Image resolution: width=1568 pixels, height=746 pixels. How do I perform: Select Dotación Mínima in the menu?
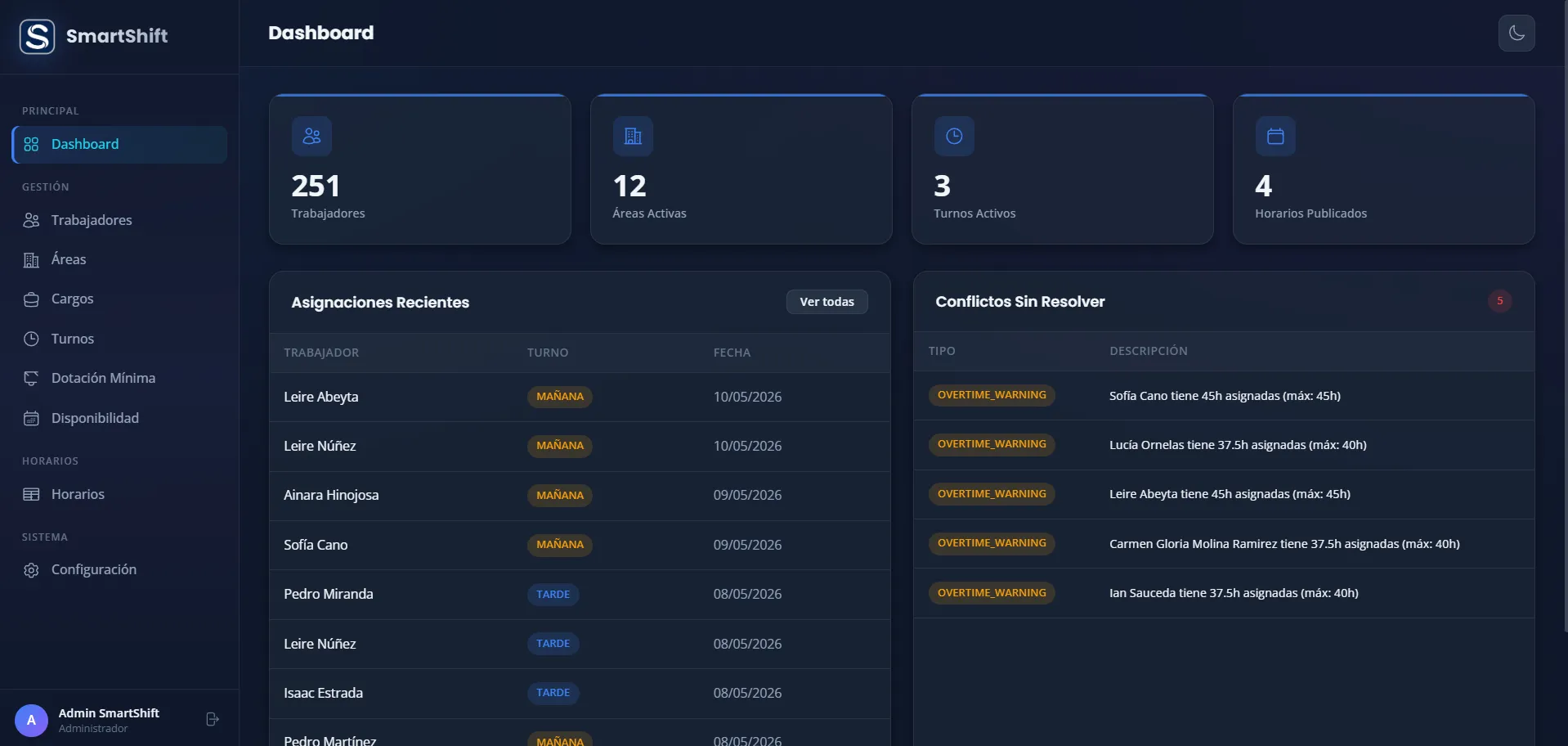pos(119,378)
